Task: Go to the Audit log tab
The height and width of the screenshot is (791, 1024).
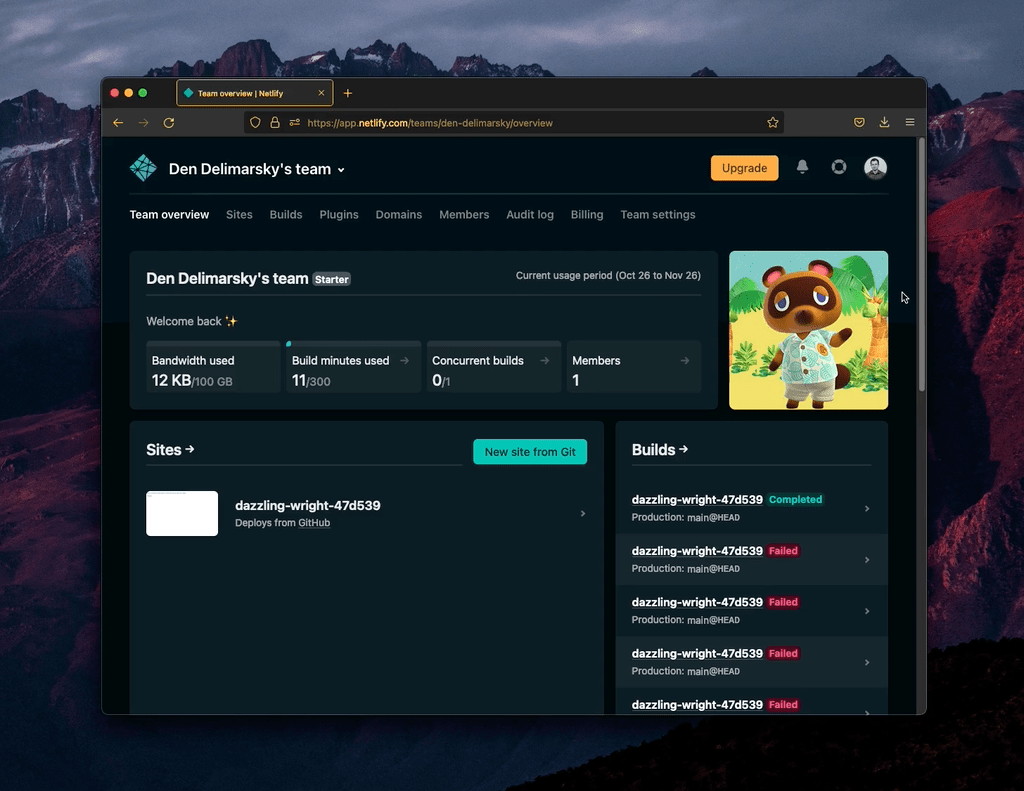Action: point(529,214)
